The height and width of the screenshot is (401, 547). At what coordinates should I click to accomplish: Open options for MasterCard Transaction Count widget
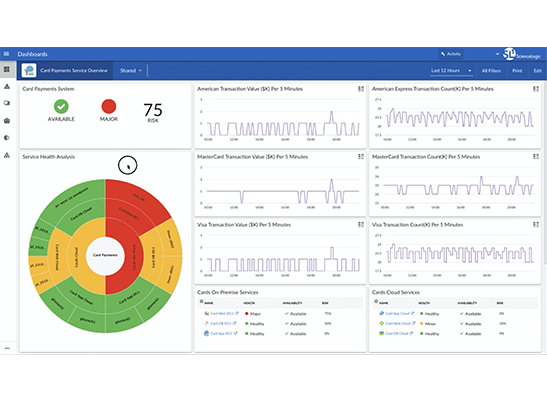[x=536, y=157]
